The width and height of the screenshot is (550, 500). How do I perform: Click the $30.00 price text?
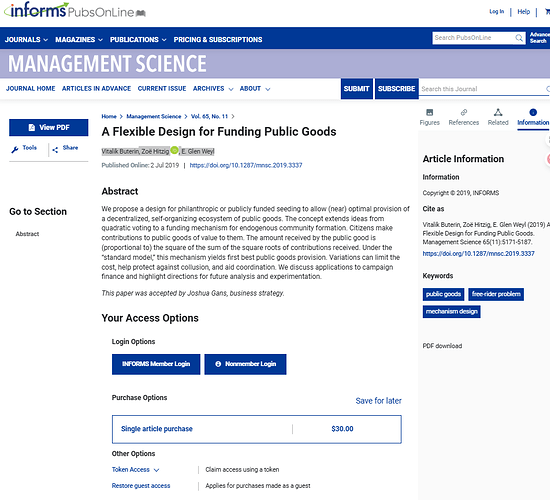(x=342, y=429)
